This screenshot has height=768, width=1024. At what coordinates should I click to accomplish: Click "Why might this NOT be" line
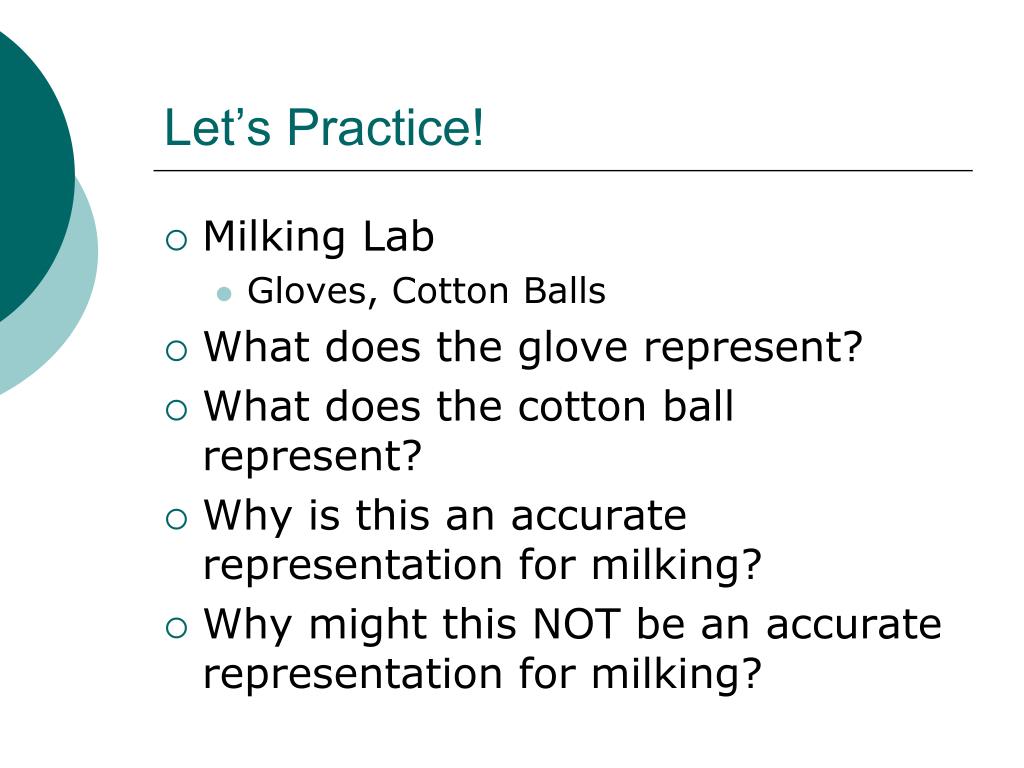(572, 624)
